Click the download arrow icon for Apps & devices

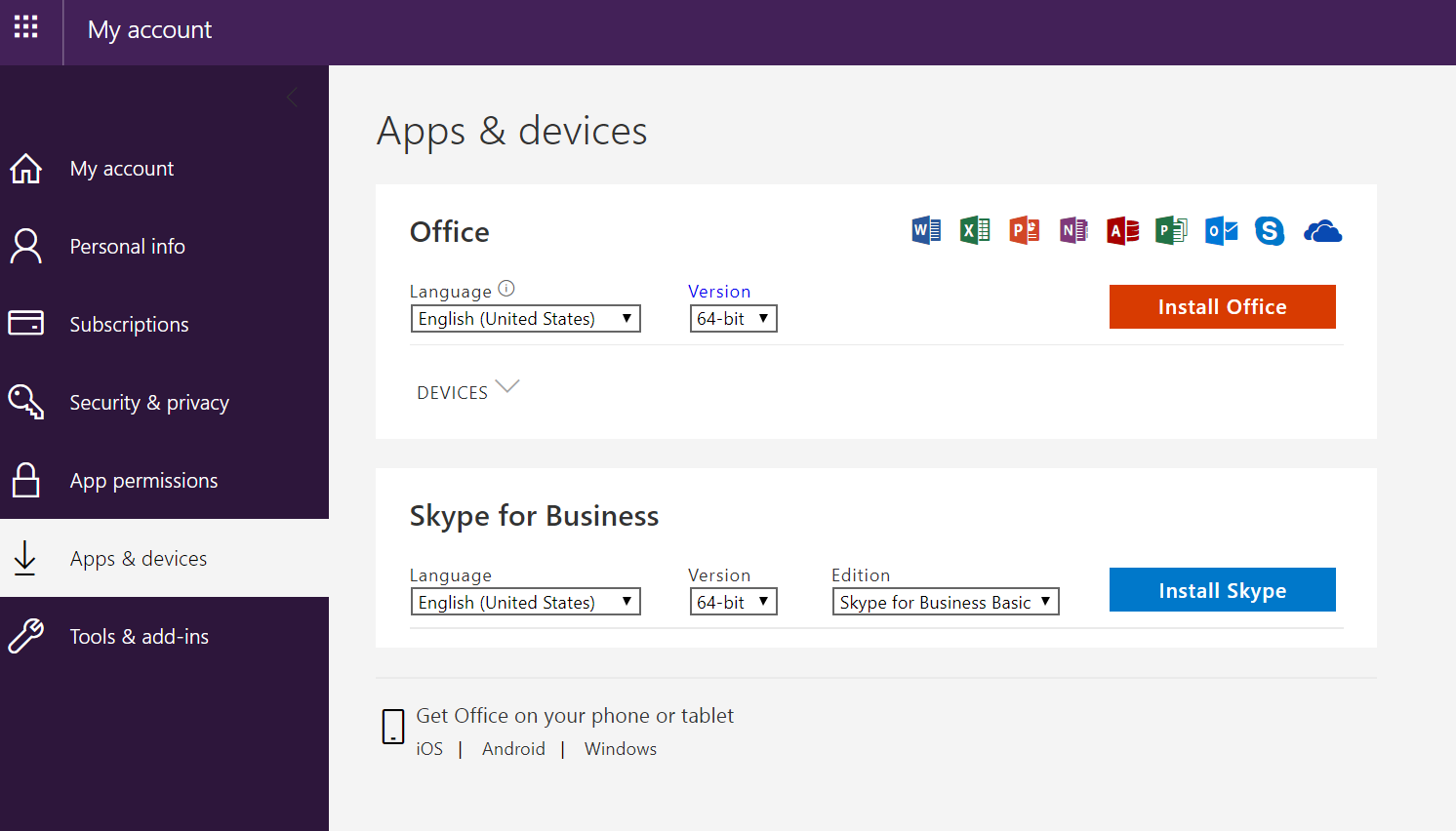click(25, 558)
